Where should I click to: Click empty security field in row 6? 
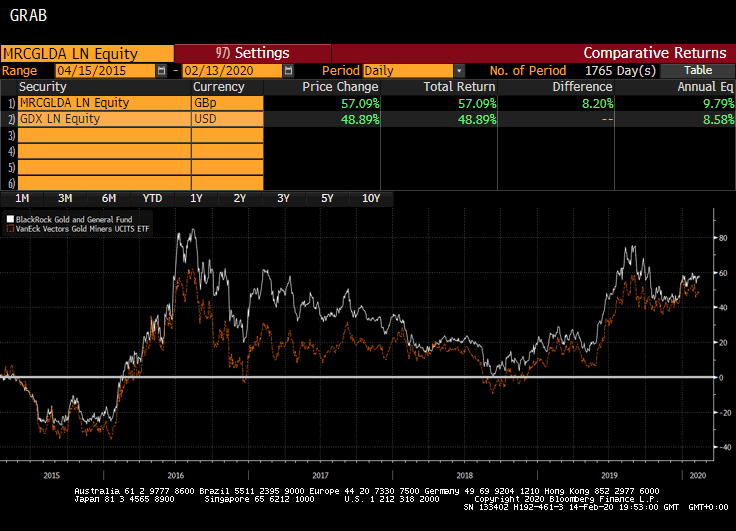104,183
